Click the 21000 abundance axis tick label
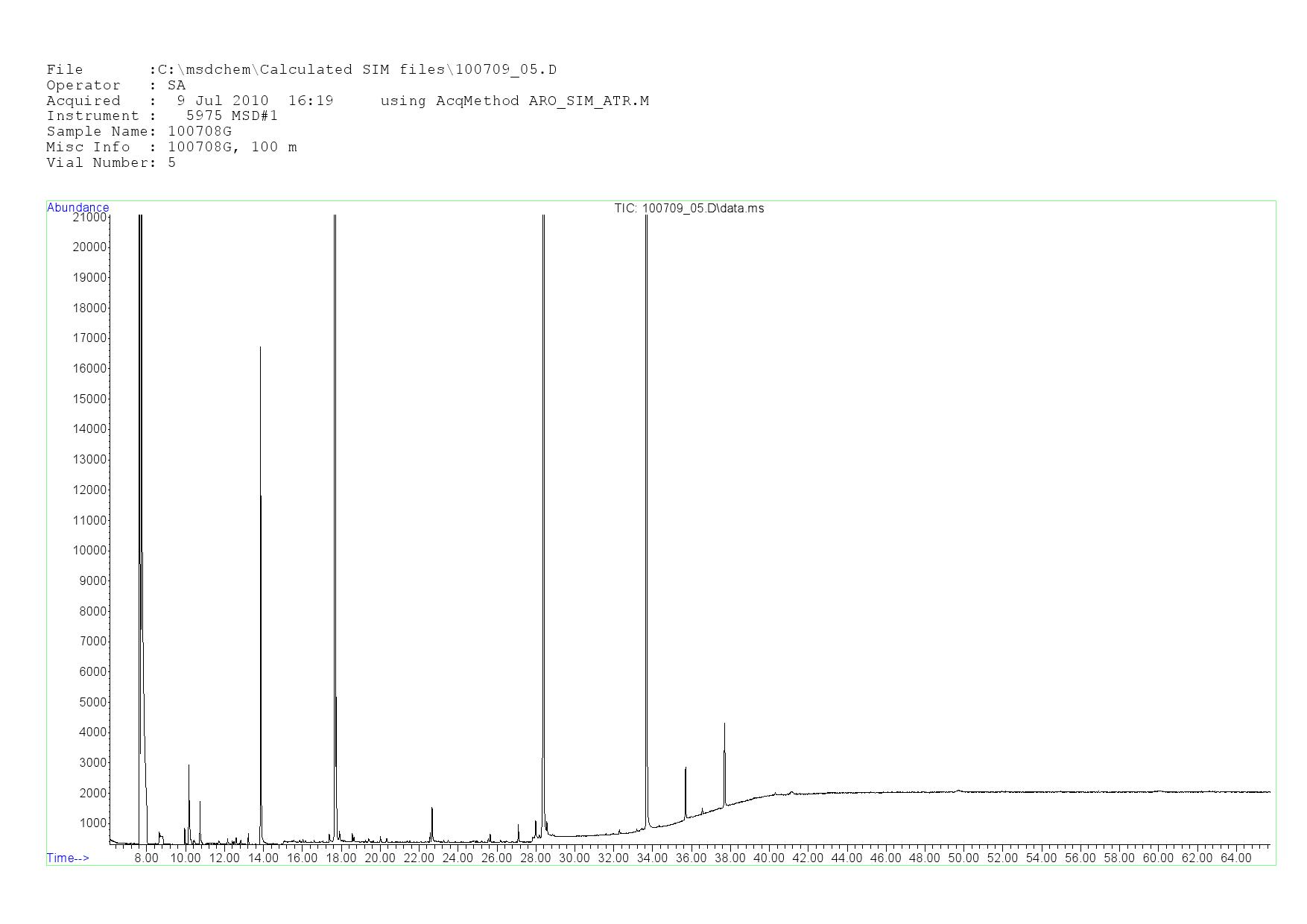 coord(89,218)
